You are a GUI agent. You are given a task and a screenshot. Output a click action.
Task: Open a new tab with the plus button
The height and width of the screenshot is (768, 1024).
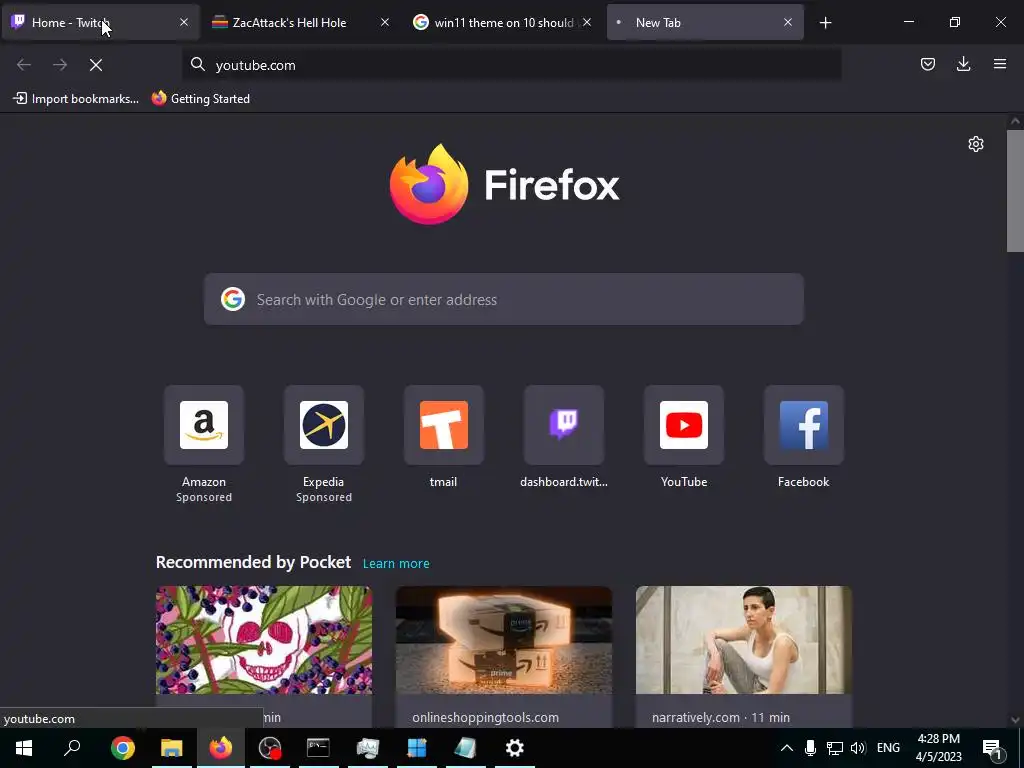pos(825,23)
